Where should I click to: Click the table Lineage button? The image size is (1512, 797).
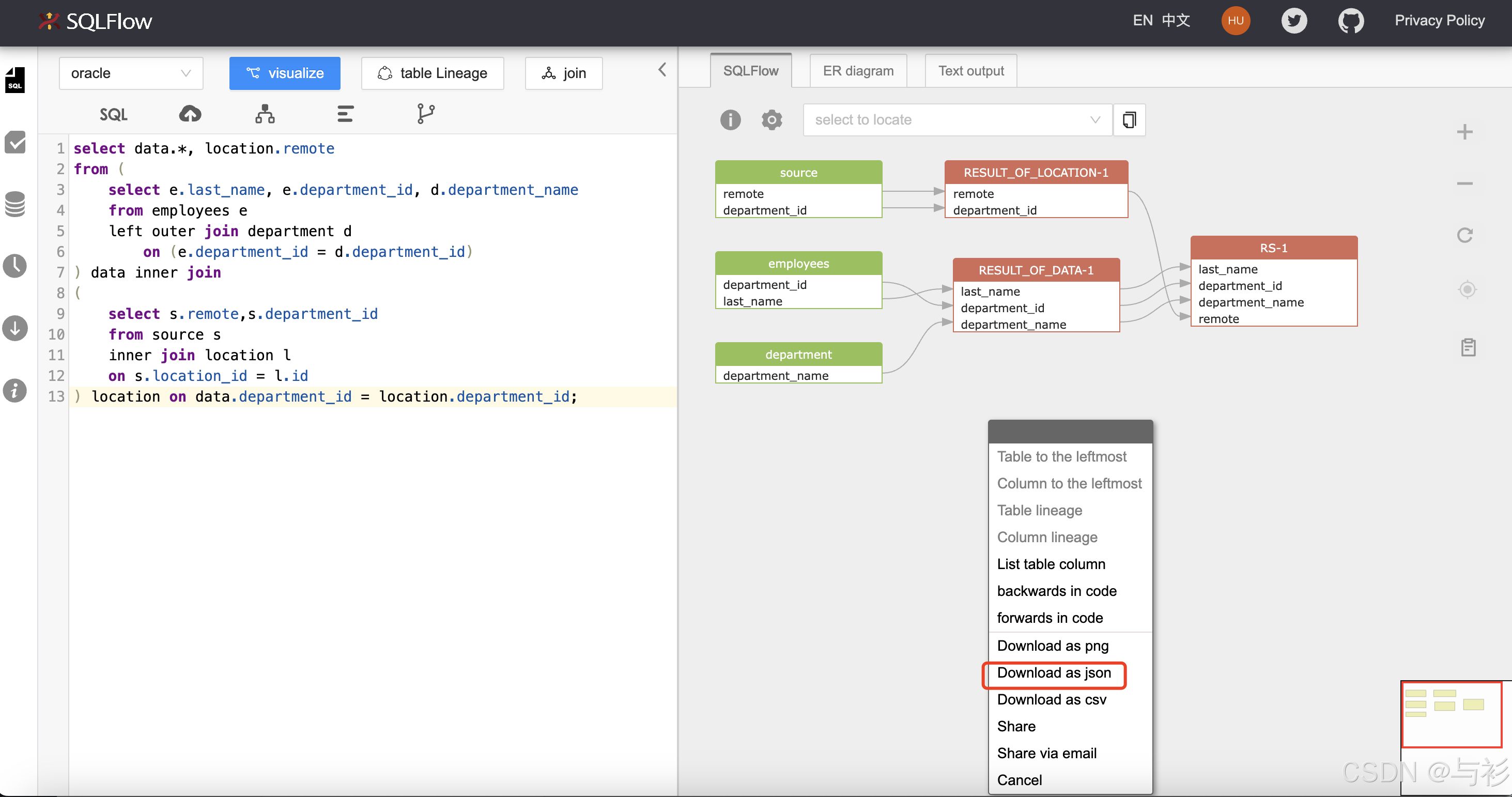[433, 73]
